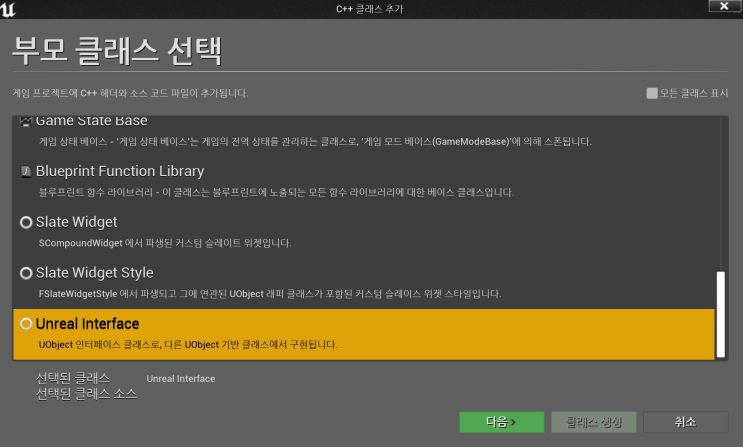Close the C++ 클래스 추가 dialog
743x447 pixels.
point(724,6)
